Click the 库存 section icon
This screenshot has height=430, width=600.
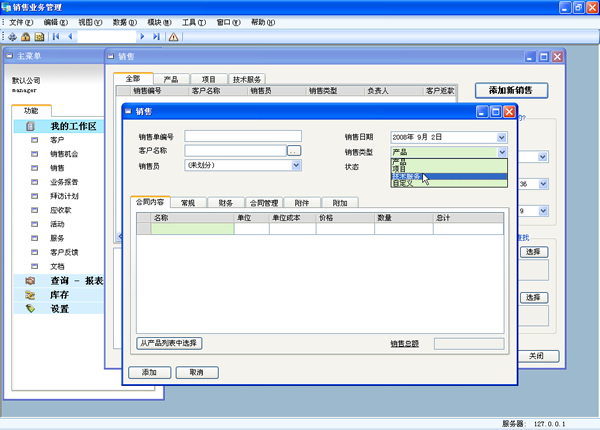pyautogui.click(x=30, y=295)
